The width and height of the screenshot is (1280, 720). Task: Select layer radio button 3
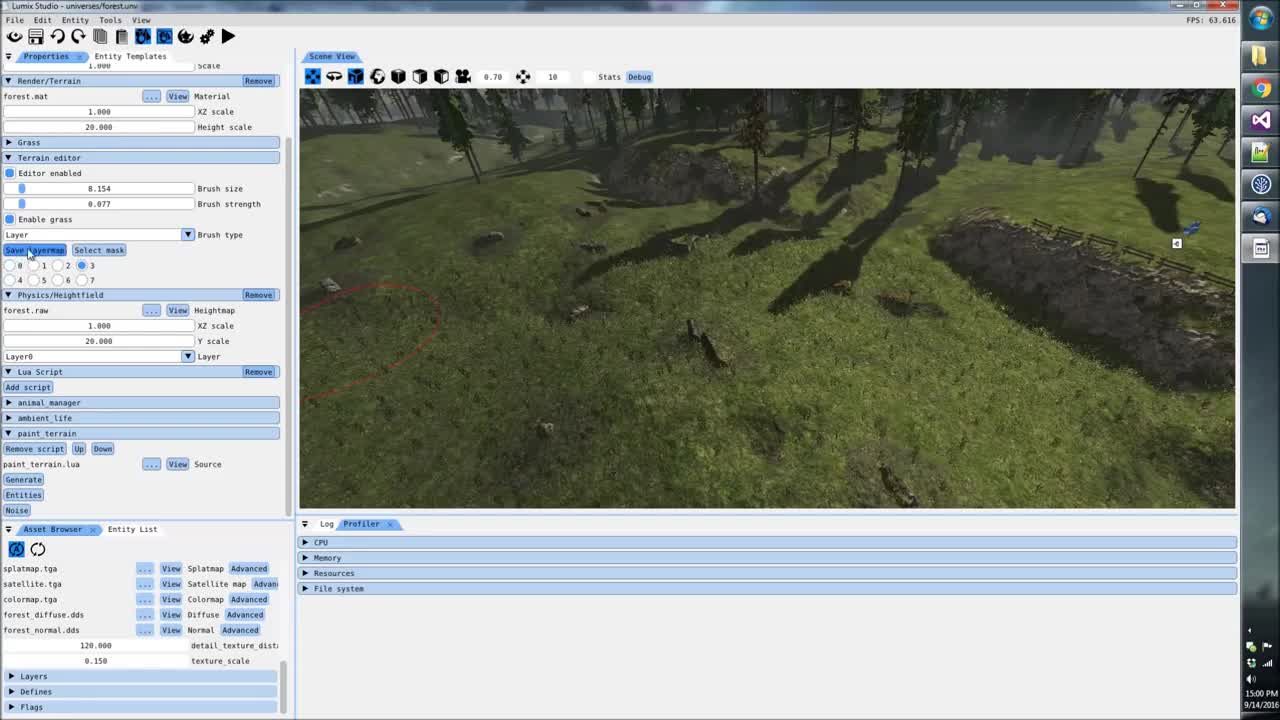(x=83, y=265)
